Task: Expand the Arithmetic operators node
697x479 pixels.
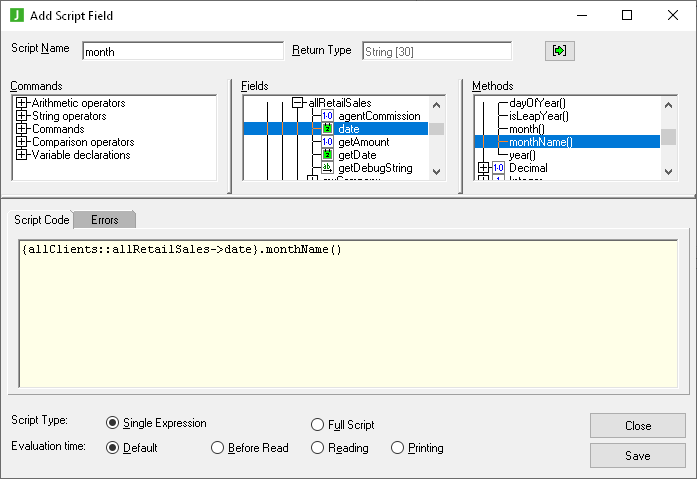Action: pyautogui.click(x=21, y=103)
